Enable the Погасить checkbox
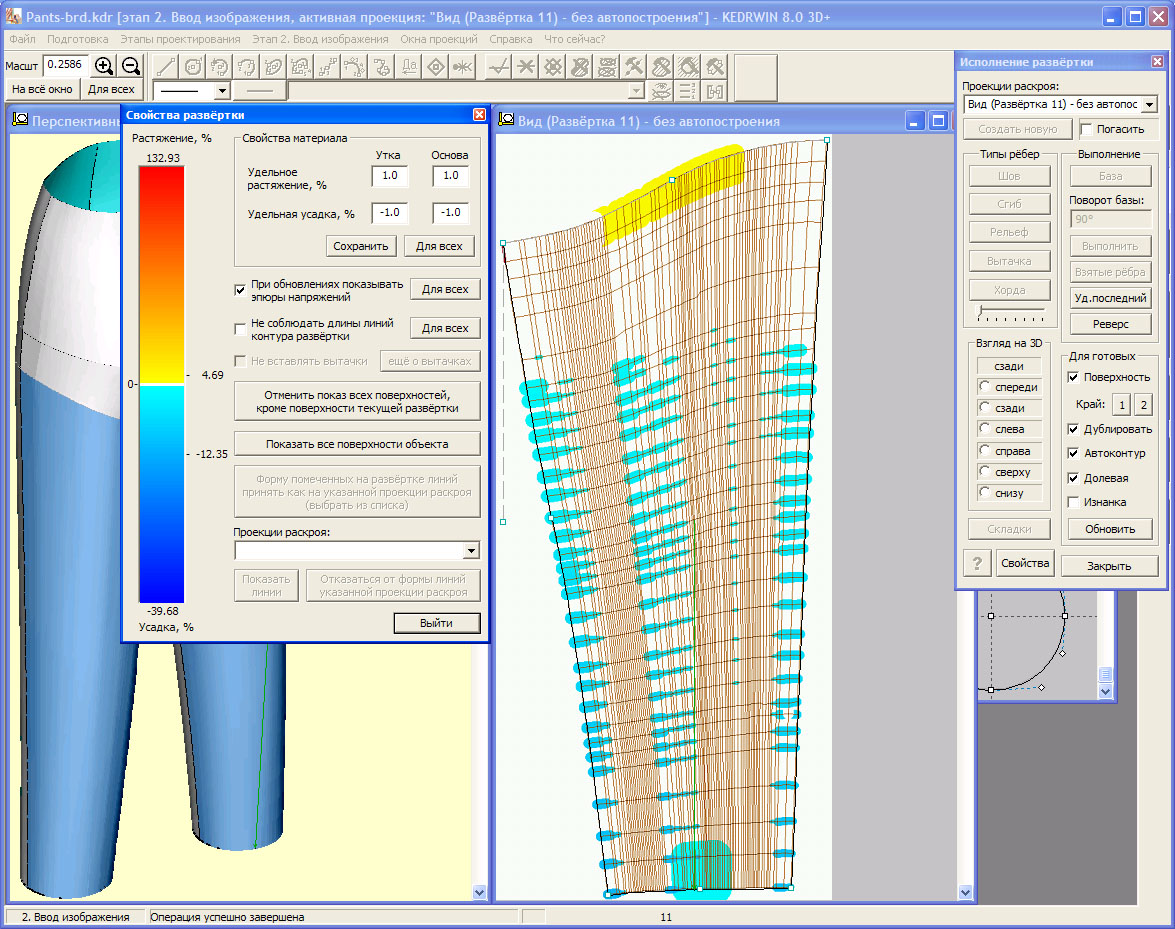Viewport: 1175px width, 929px height. [x=1087, y=130]
